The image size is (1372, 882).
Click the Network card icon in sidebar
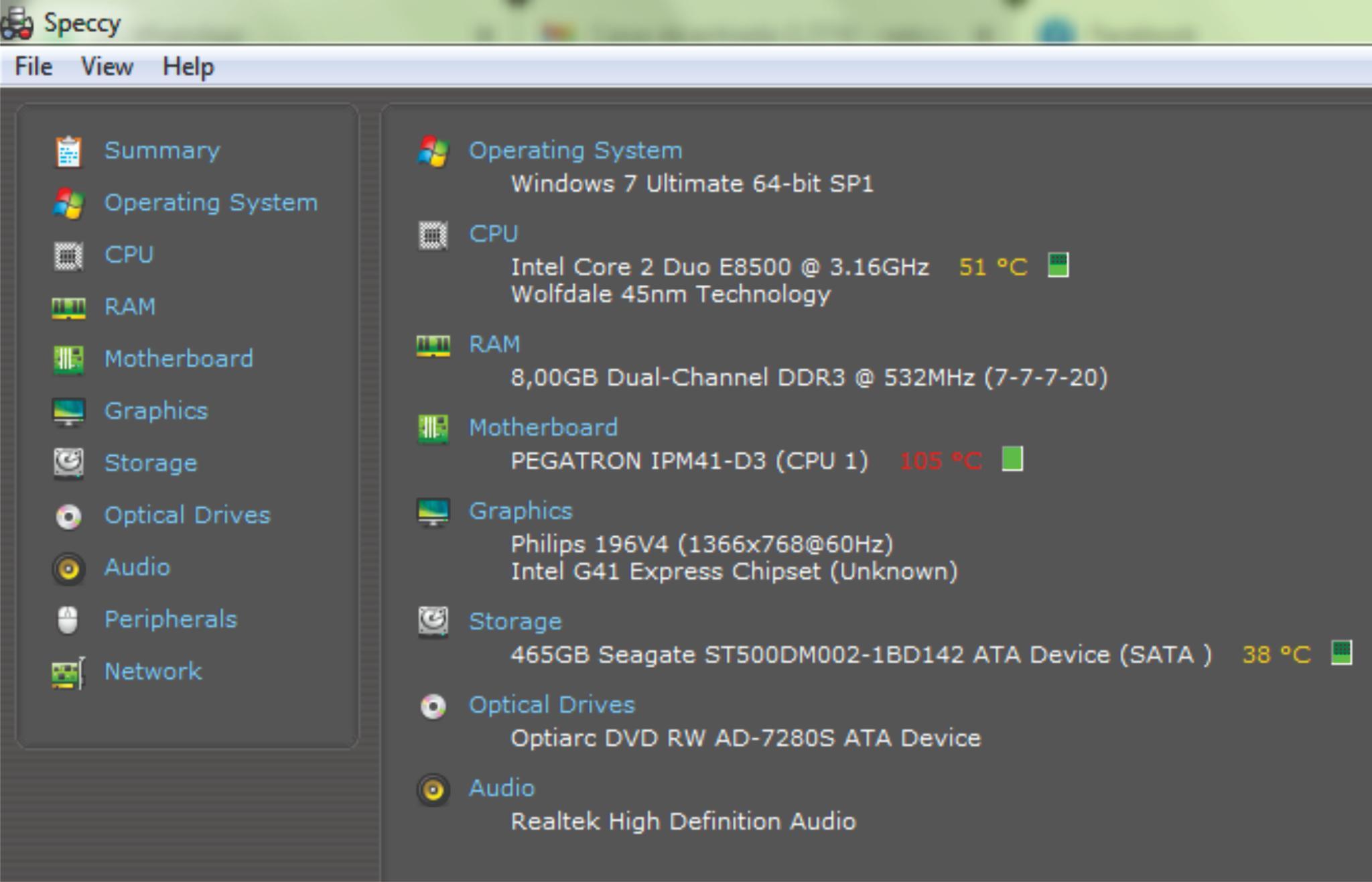(x=68, y=672)
